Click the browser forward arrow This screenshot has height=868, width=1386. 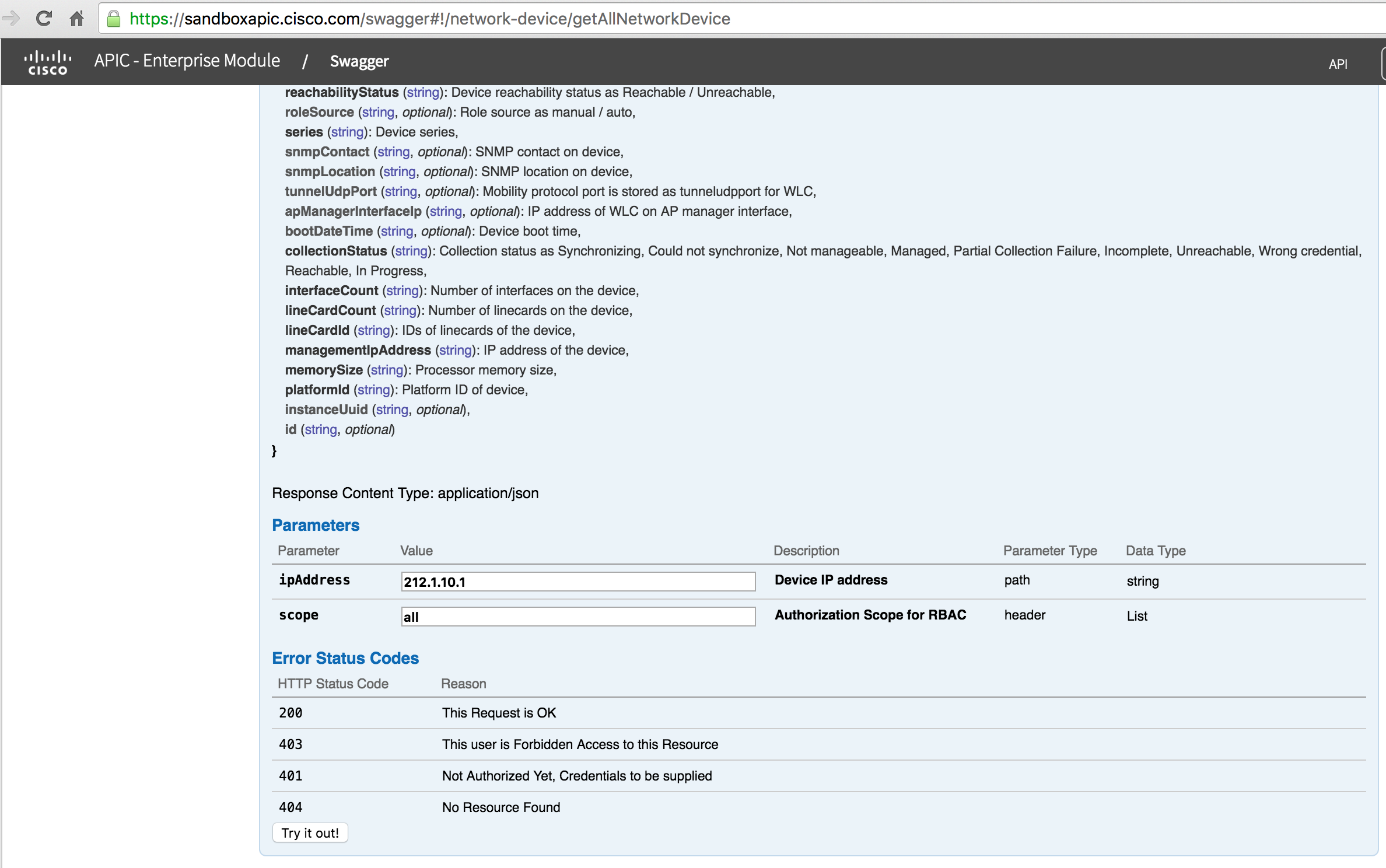coord(10,19)
